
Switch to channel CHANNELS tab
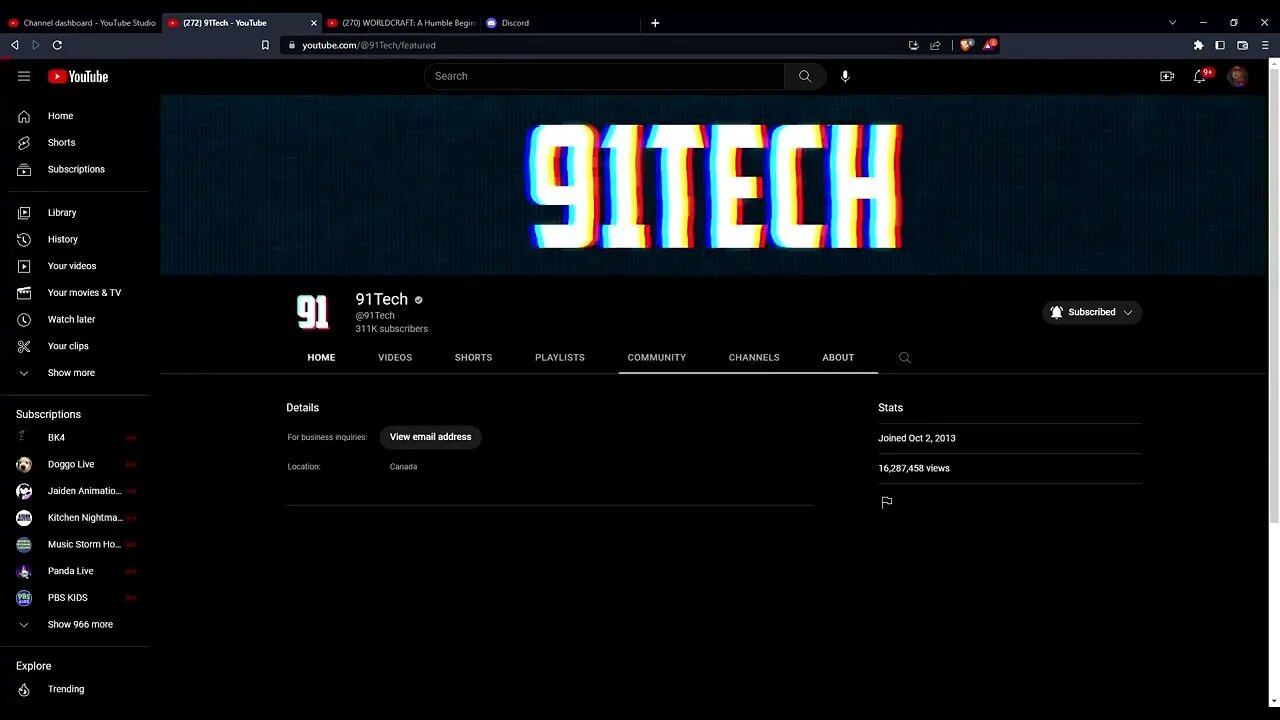tap(754, 357)
